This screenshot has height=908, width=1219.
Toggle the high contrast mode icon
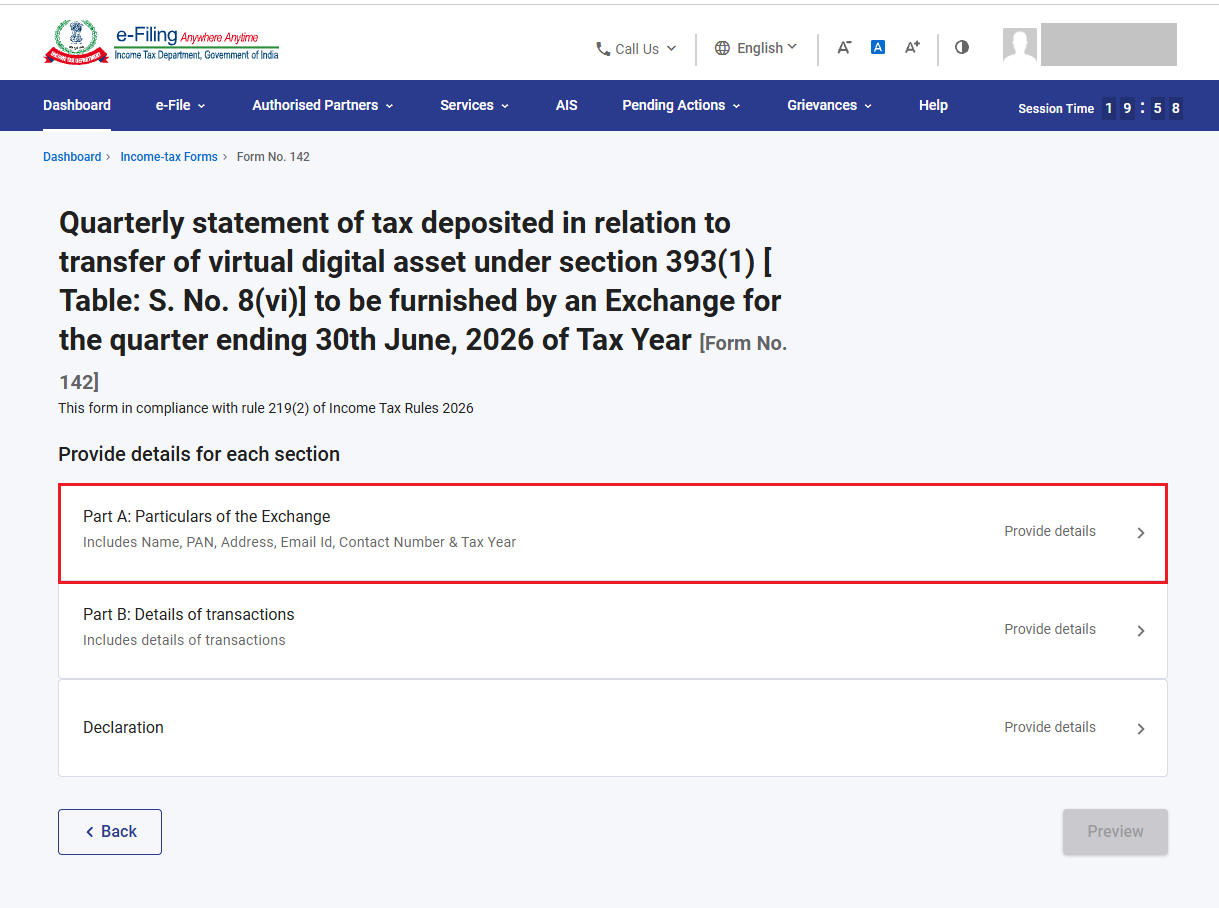(962, 47)
